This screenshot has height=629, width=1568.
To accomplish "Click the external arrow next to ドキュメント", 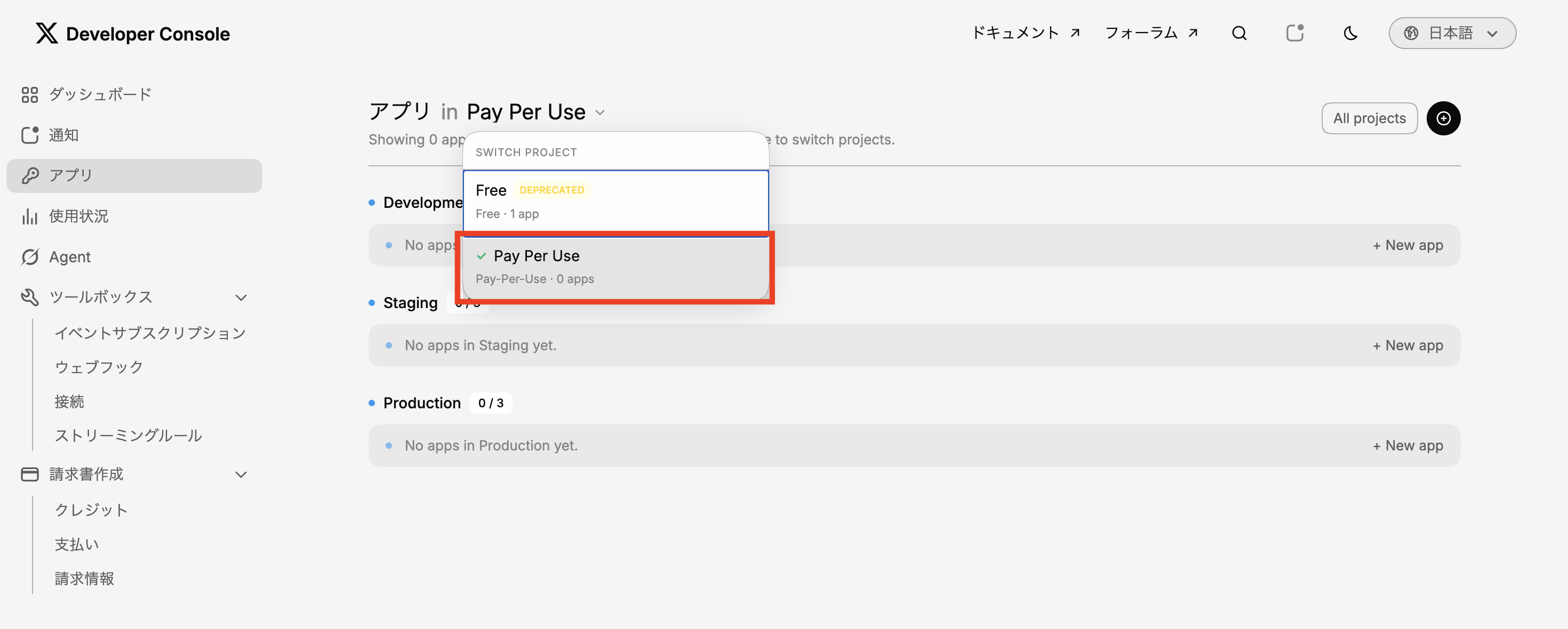I will coord(1075,33).
